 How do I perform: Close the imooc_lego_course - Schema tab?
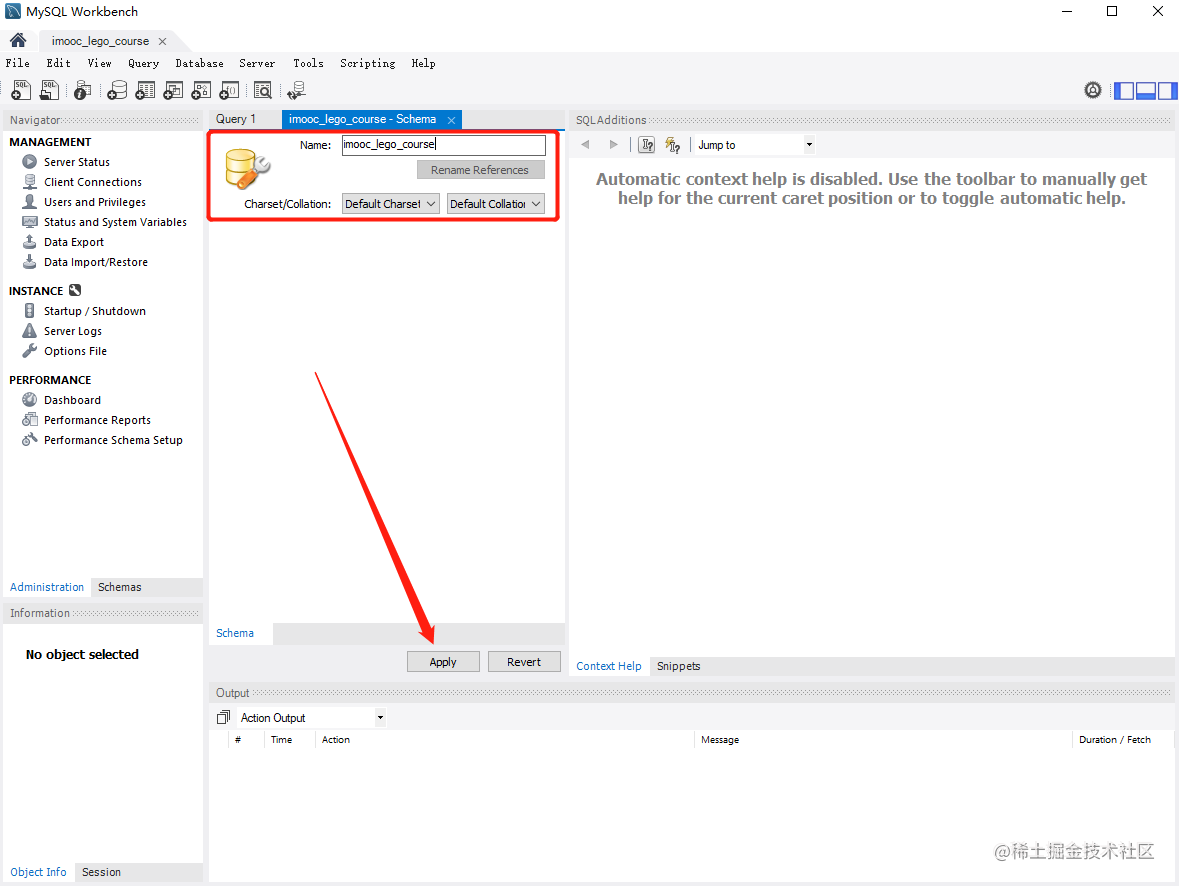tap(451, 120)
